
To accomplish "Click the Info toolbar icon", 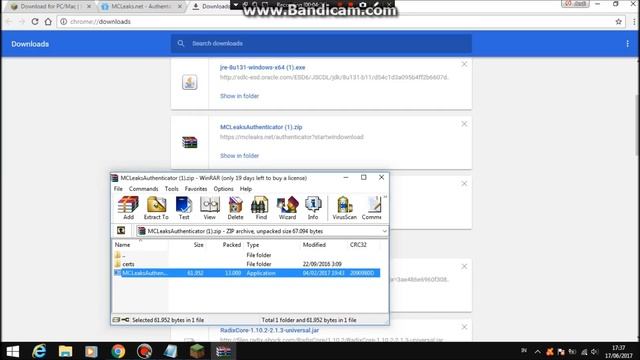I will [313, 208].
